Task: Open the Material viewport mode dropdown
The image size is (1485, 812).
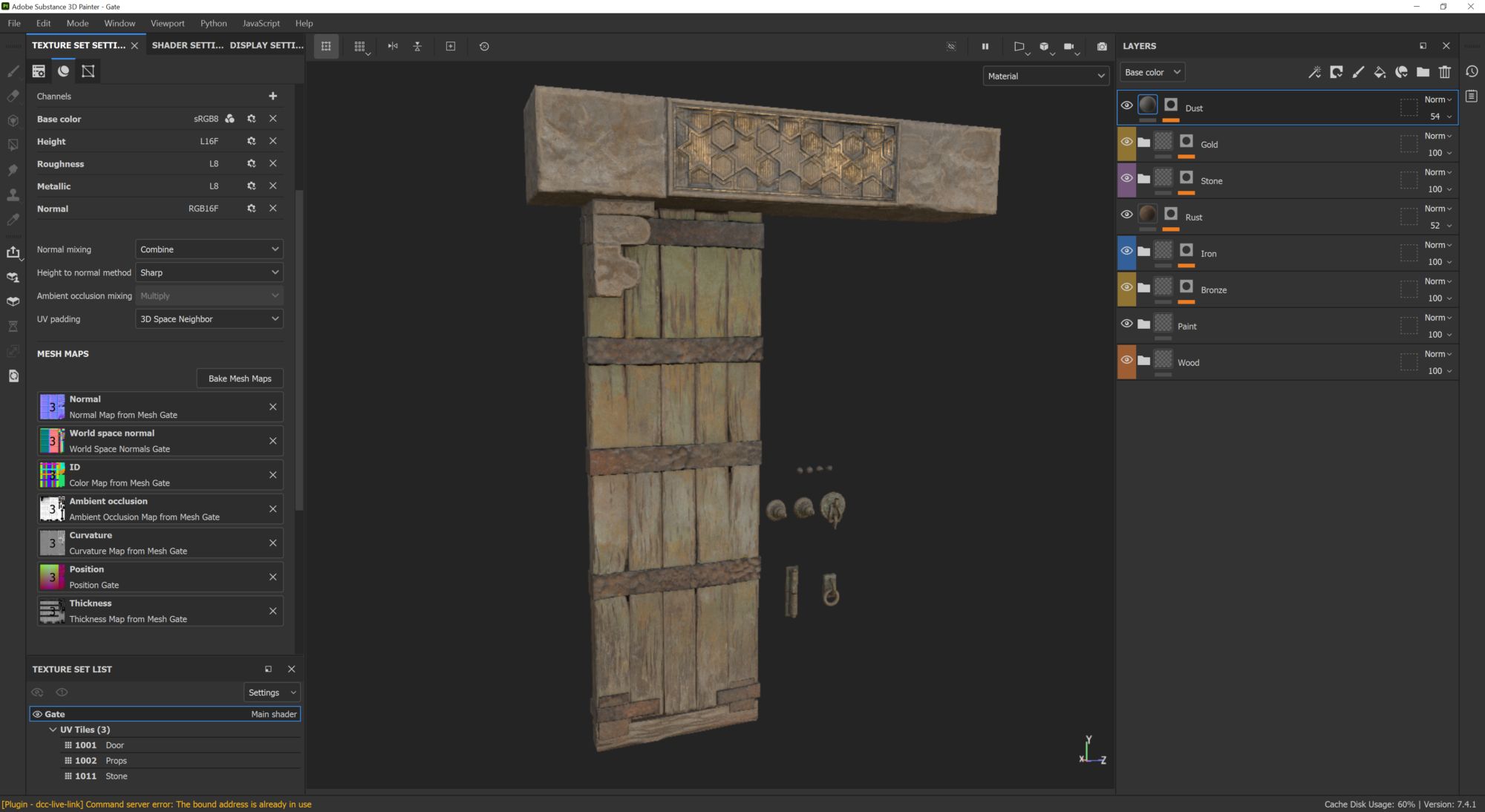Action: [x=1045, y=76]
